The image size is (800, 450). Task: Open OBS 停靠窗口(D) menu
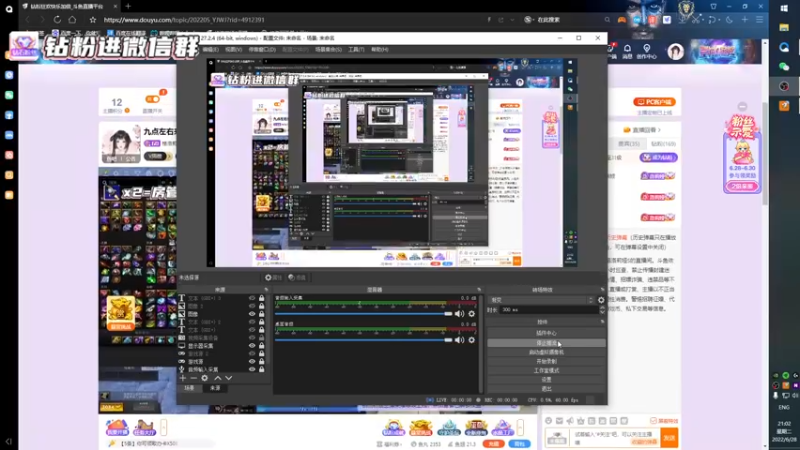(x=262, y=49)
